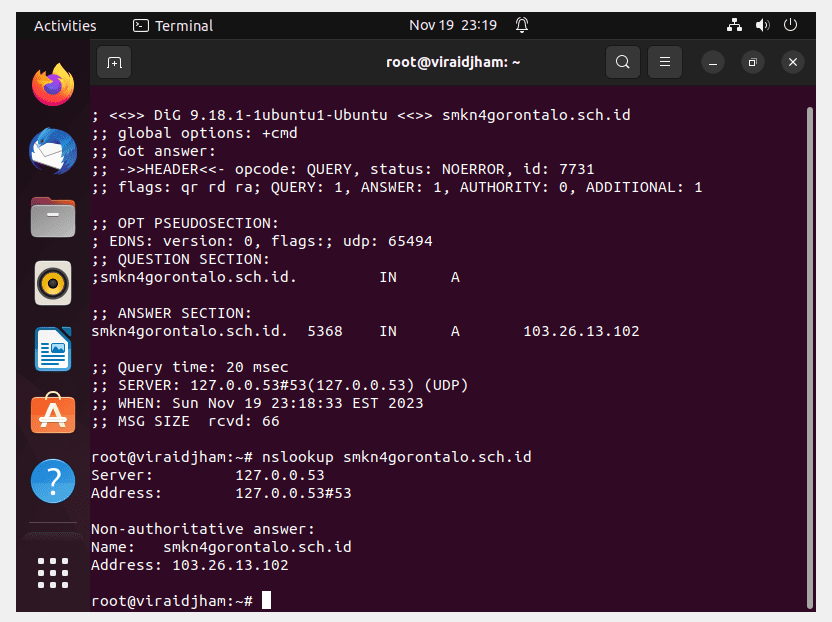
Task: Open Ubuntu Software store
Action: tap(53, 414)
